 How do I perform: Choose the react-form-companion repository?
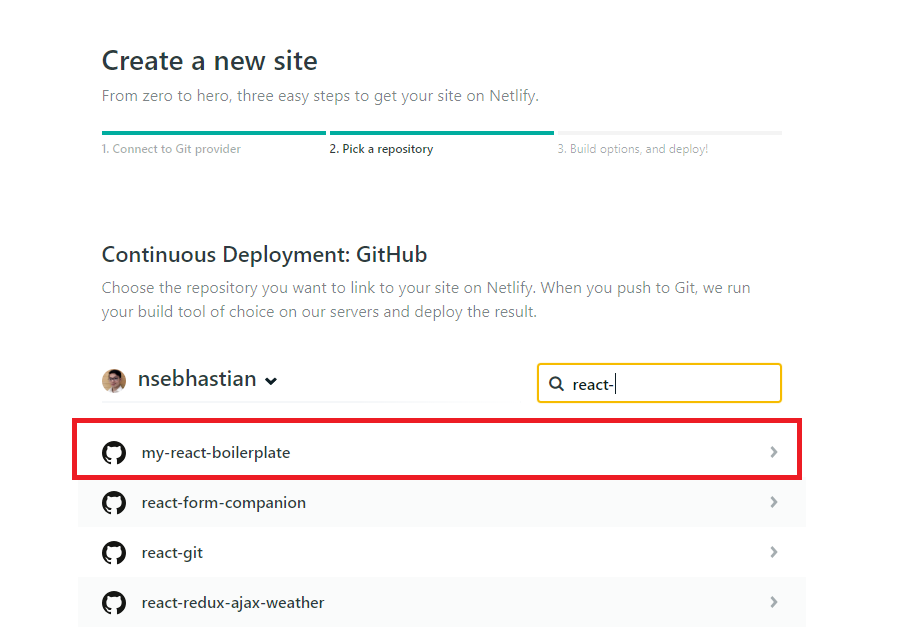pyautogui.click(x=224, y=503)
